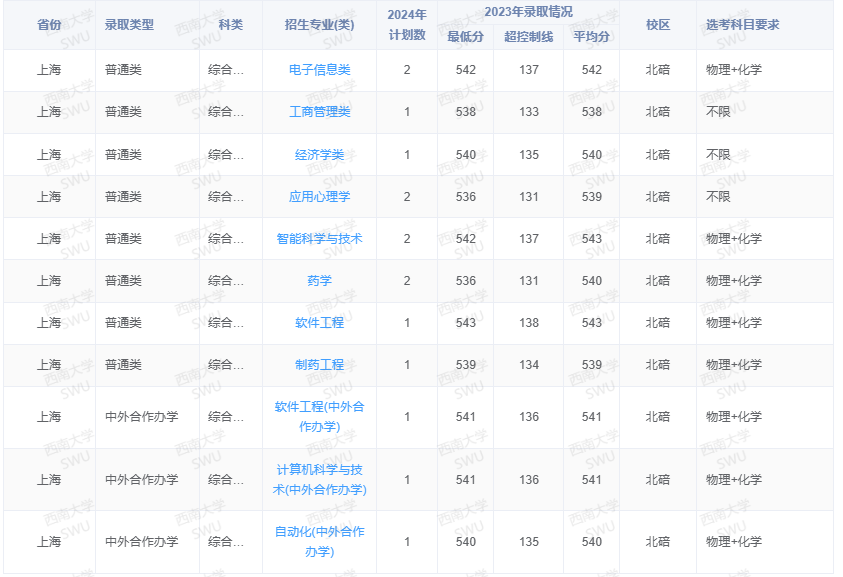Viewport: 843px width, 577px height.
Task: Open the 药学 major link
Action: tap(319, 280)
